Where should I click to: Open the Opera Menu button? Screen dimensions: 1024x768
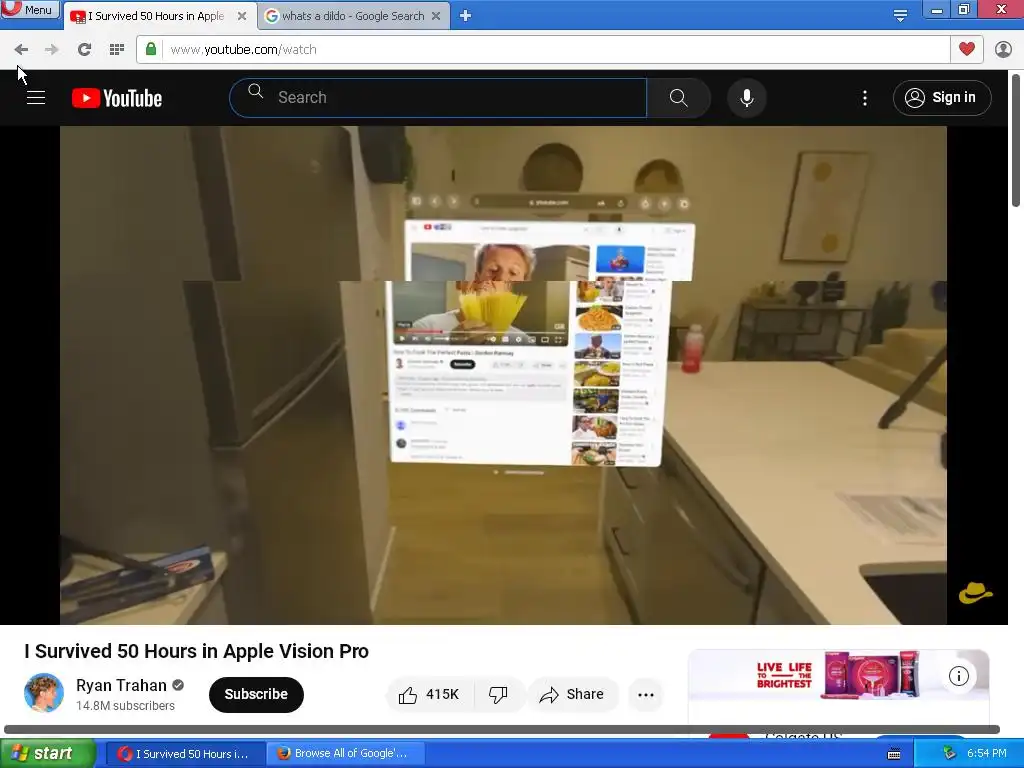pyautogui.click(x=29, y=10)
